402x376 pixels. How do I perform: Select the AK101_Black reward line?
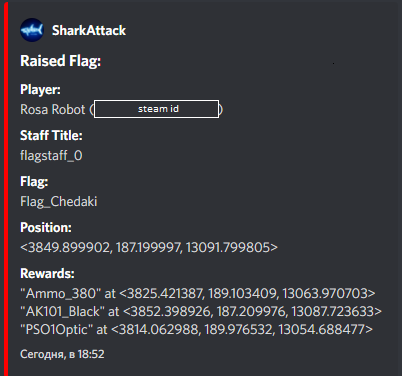(201, 312)
